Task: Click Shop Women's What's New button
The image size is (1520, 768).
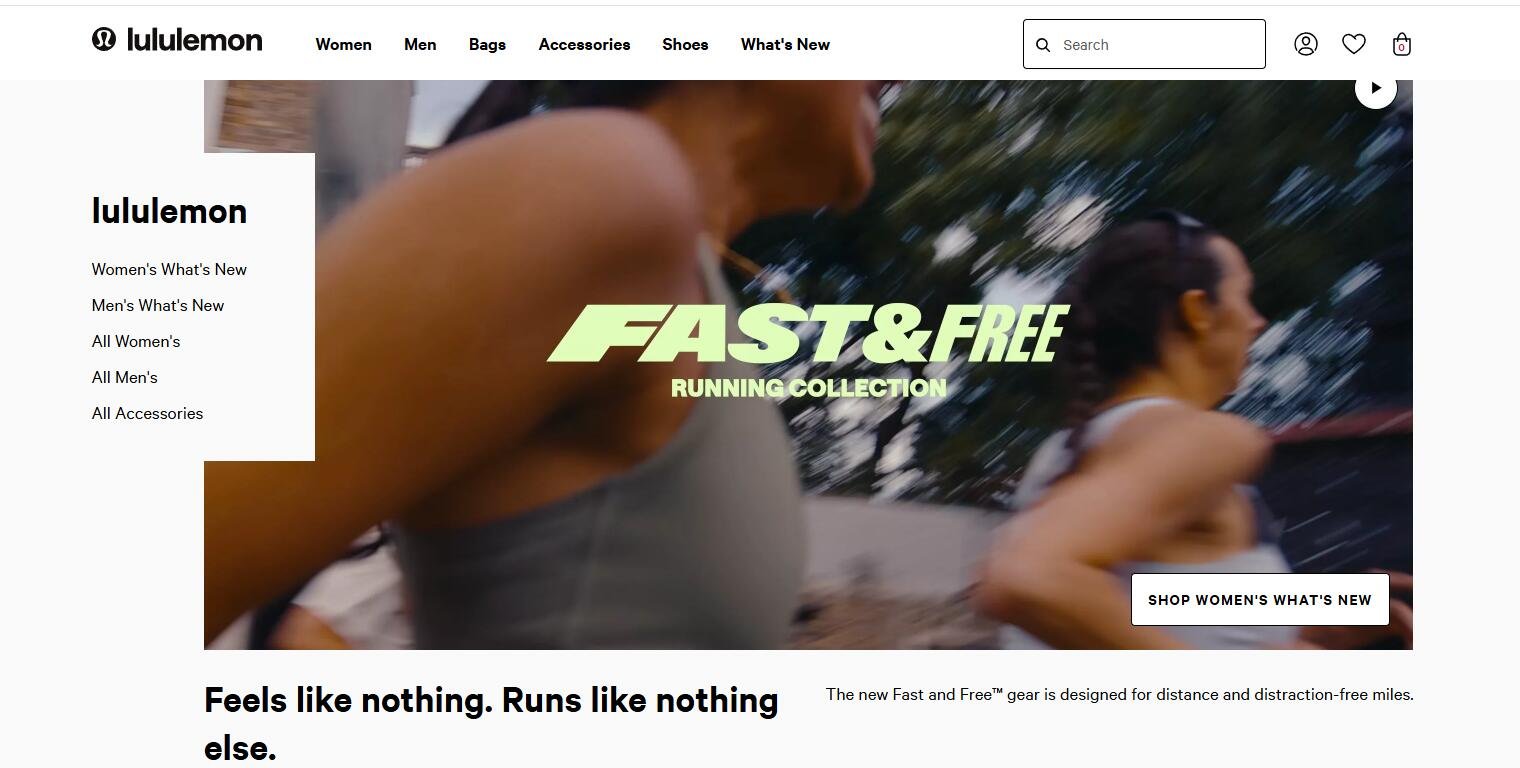Action: 1260,600
